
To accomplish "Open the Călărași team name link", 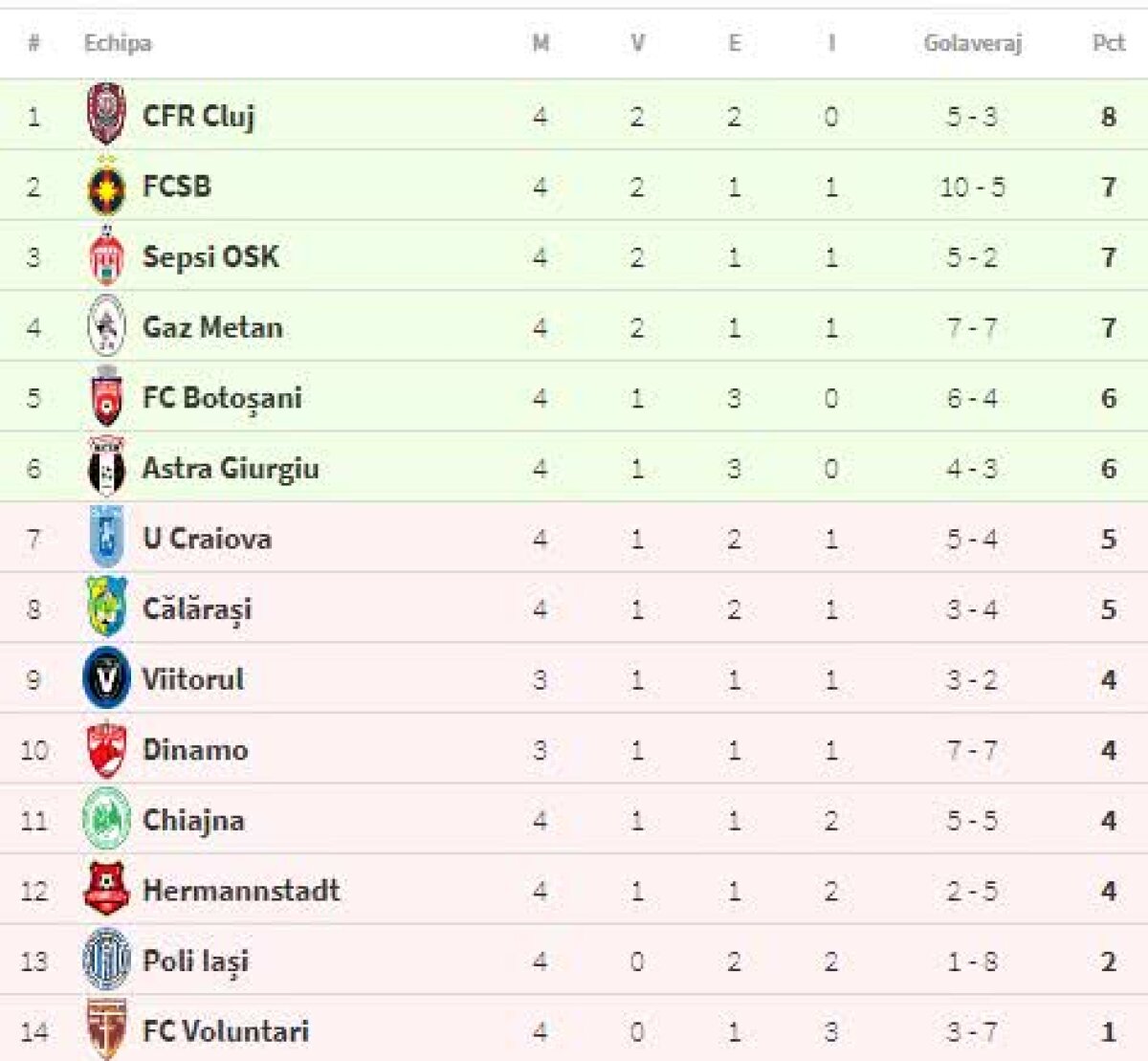I will tap(197, 609).
